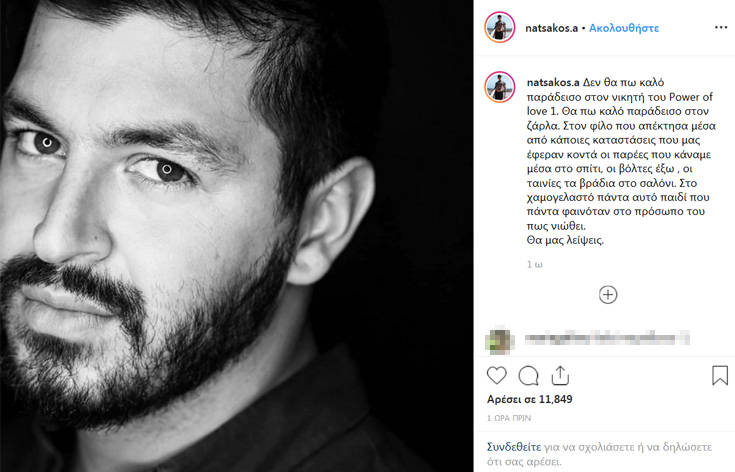
Task: Click the 1 ω caption timestamp
Action: 535,264
